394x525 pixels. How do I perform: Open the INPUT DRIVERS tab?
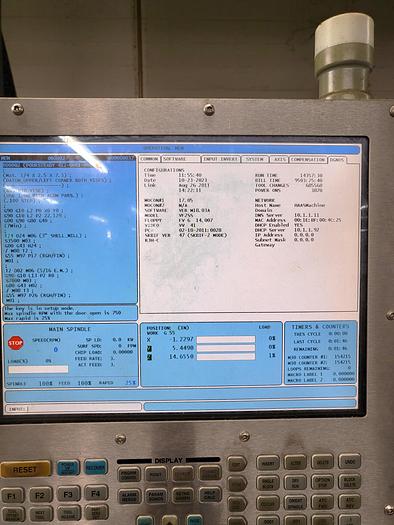221,159
